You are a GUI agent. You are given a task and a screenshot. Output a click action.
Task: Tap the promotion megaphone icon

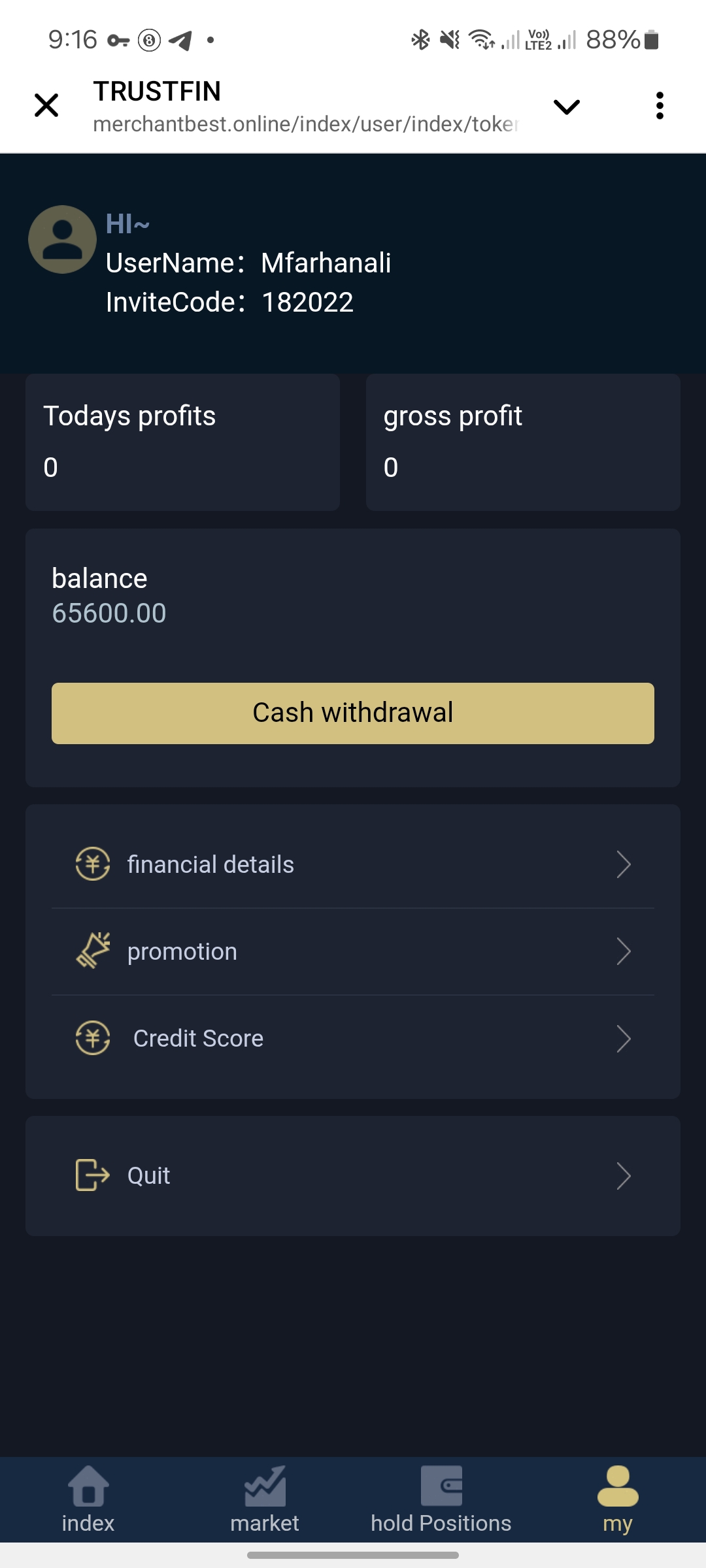pos(92,951)
